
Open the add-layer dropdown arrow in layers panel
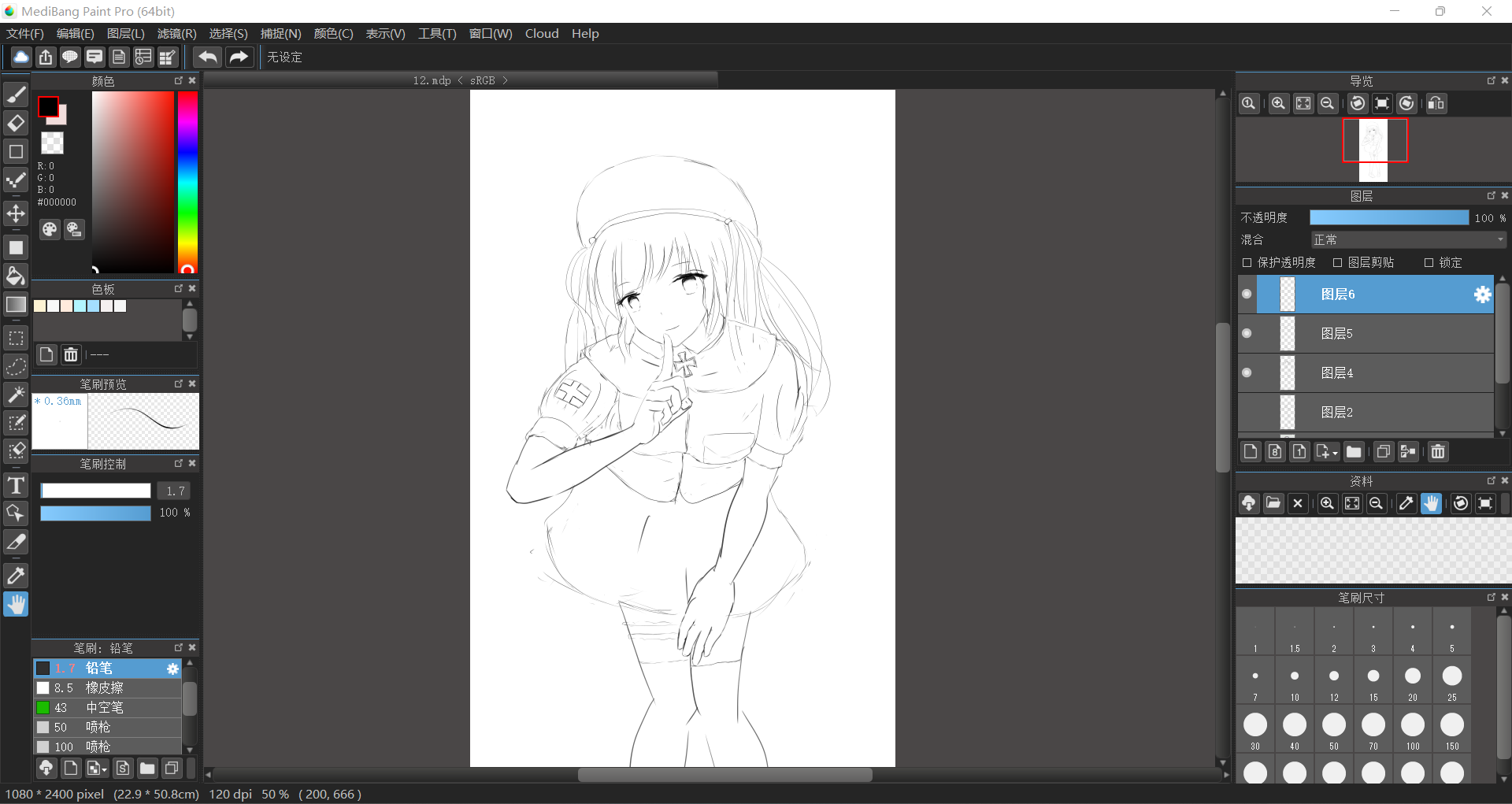[1335, 453]
